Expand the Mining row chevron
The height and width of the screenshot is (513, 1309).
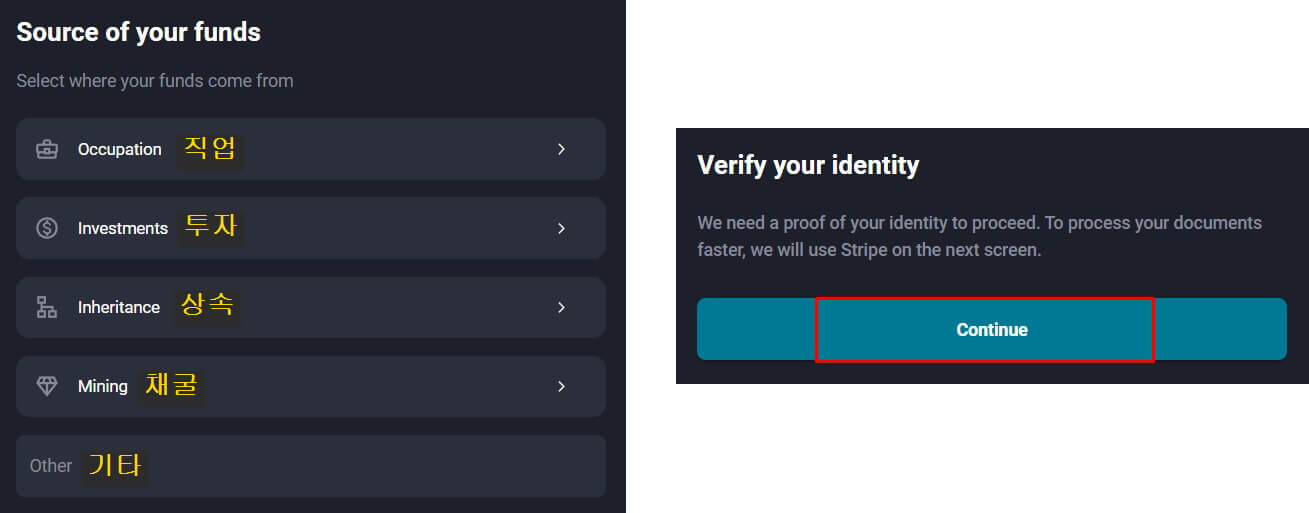561,386
